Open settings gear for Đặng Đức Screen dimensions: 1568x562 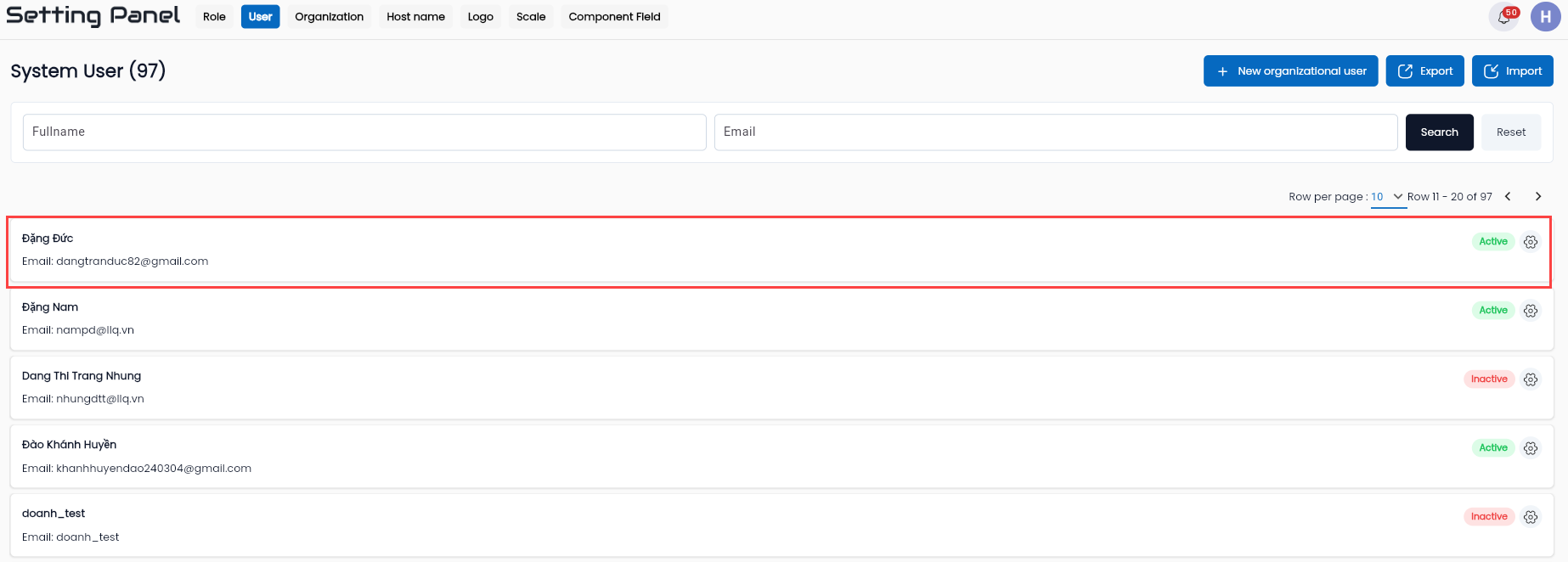[x=1530, y=242]
